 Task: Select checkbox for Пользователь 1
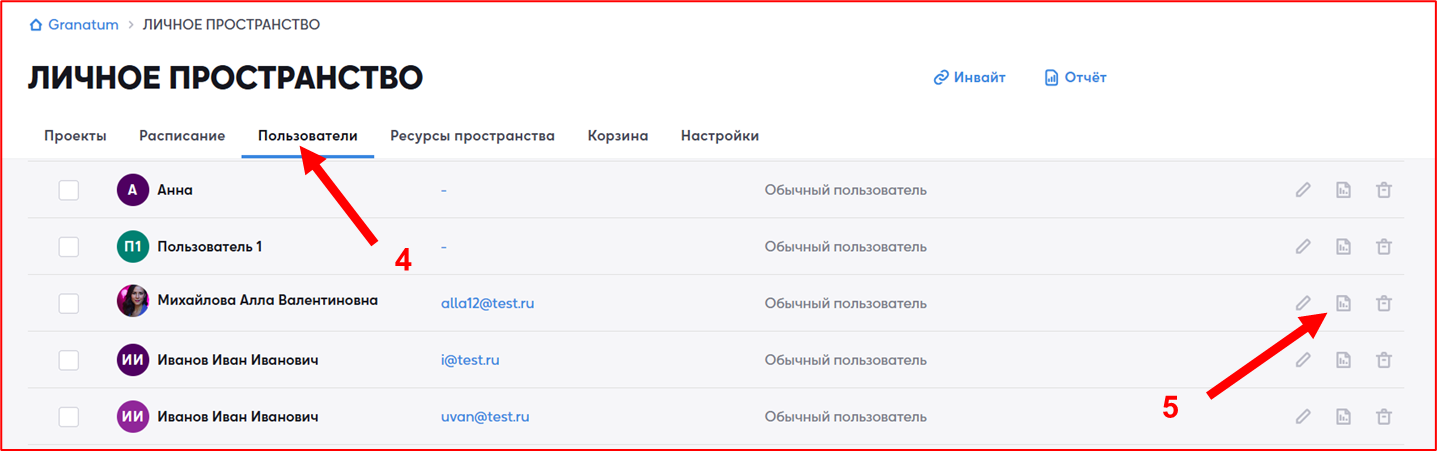[x=69, y=246]
